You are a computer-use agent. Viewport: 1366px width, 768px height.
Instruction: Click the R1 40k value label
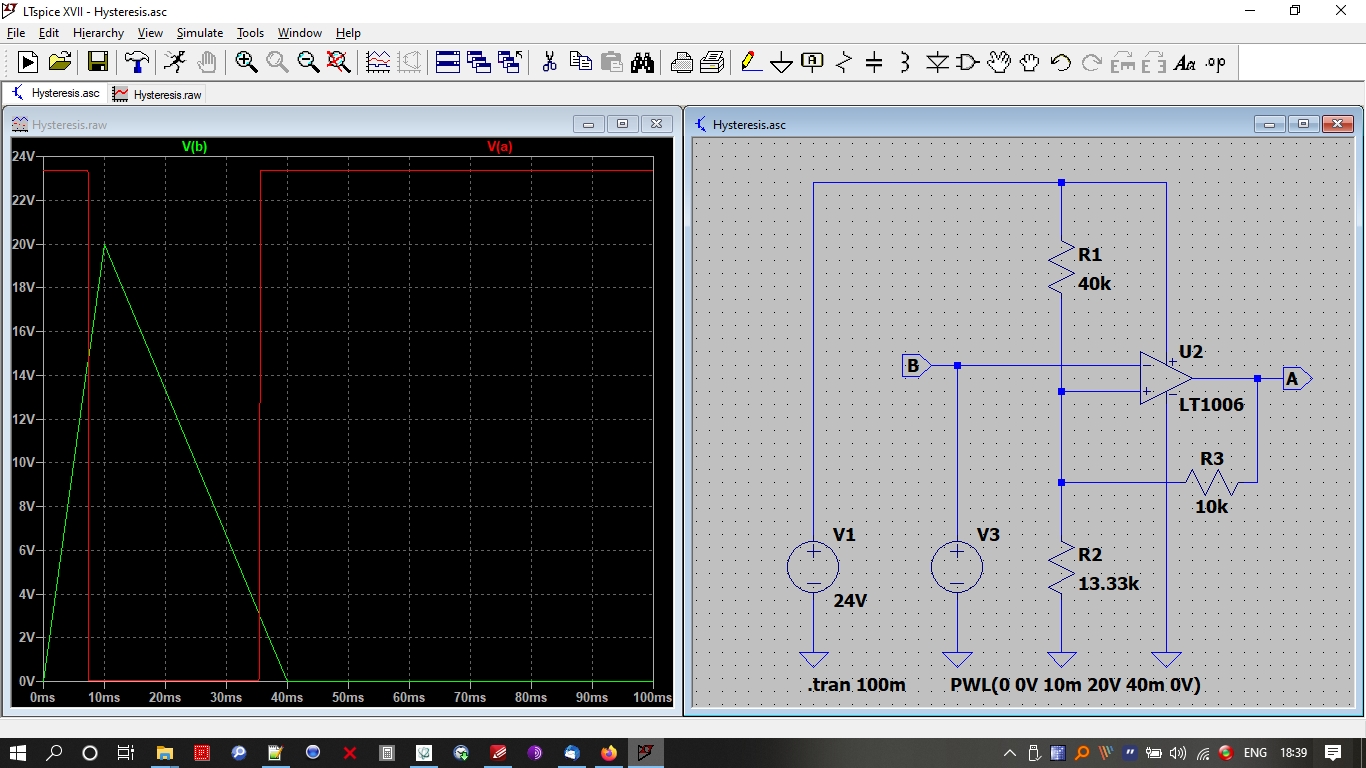click(x=1094, y=283)
